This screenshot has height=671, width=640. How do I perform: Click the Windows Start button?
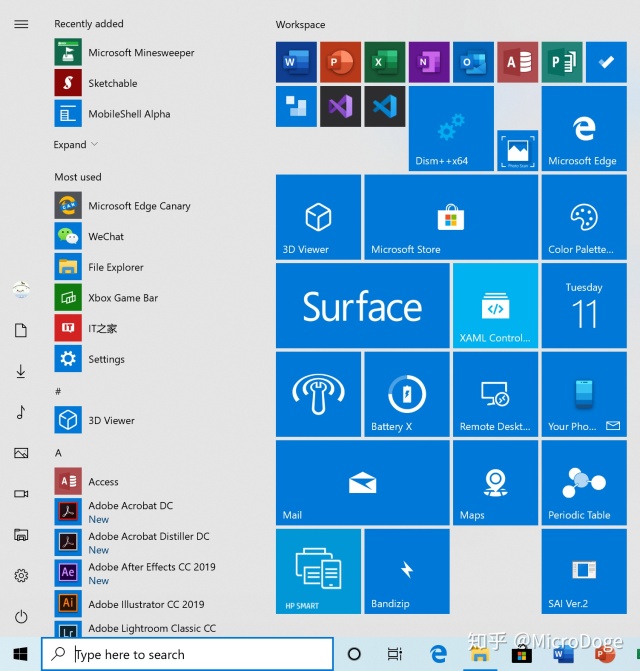pyautogui.click(x=21, y=654)
